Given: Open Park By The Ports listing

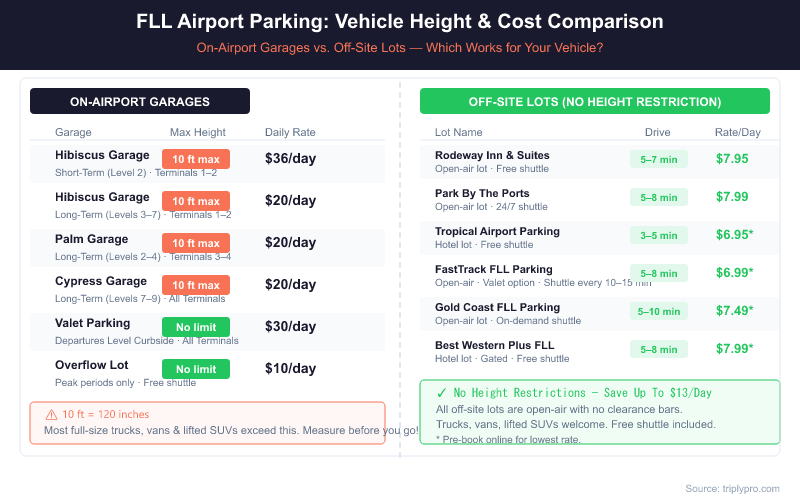Looking at the screenshot, I should coord(482,193).
